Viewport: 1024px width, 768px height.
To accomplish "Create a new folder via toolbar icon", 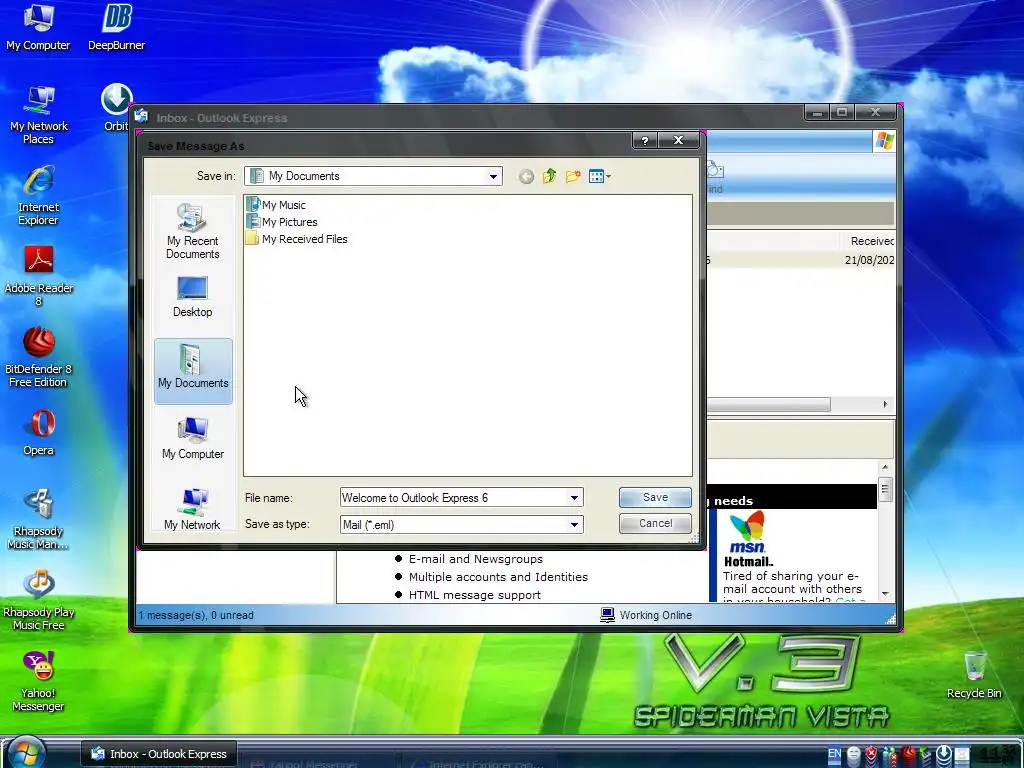I will point(573,176).
